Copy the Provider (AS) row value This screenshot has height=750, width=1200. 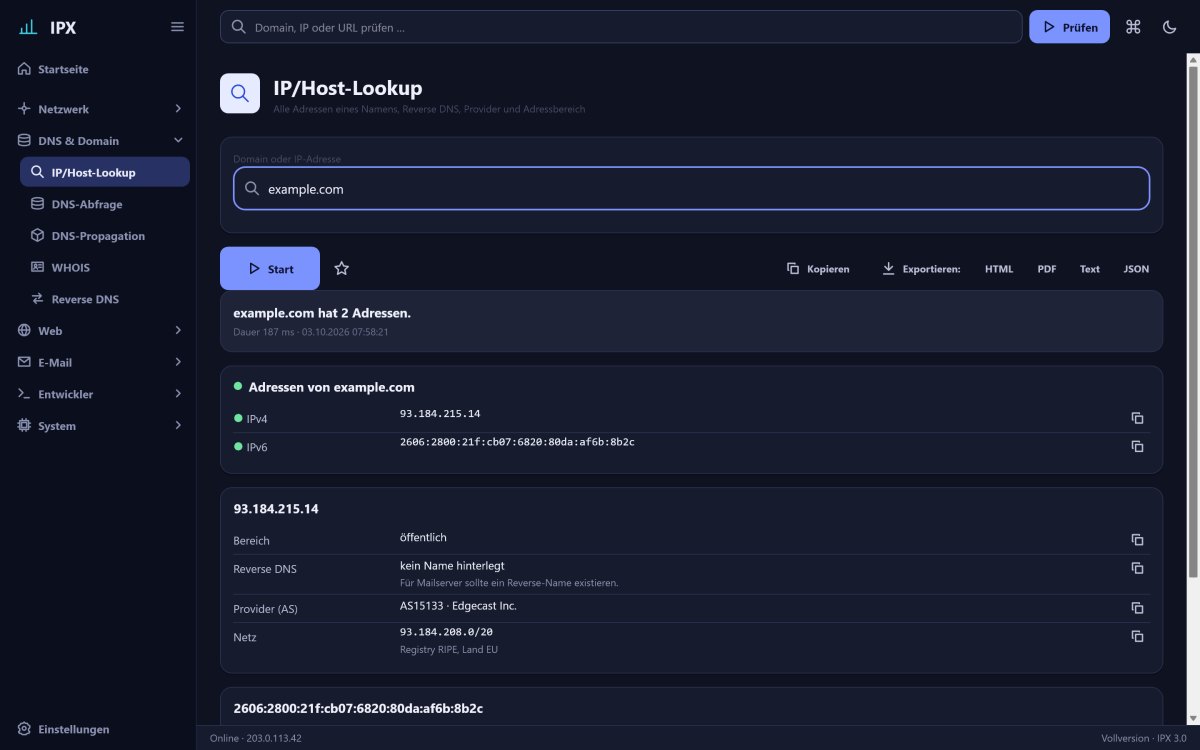point(1137,608)
